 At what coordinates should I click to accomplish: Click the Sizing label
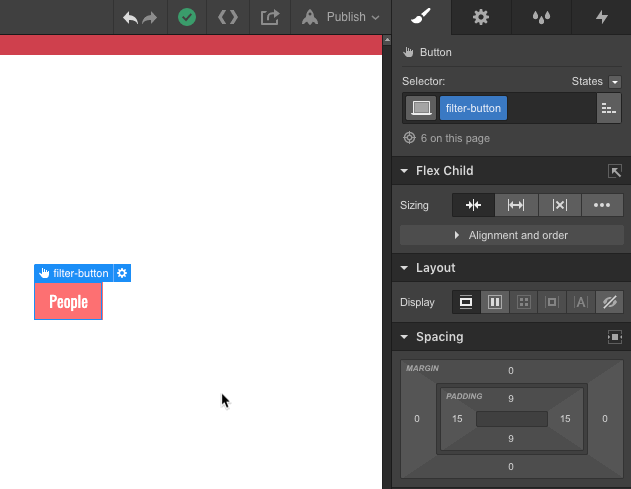point(414,205)
